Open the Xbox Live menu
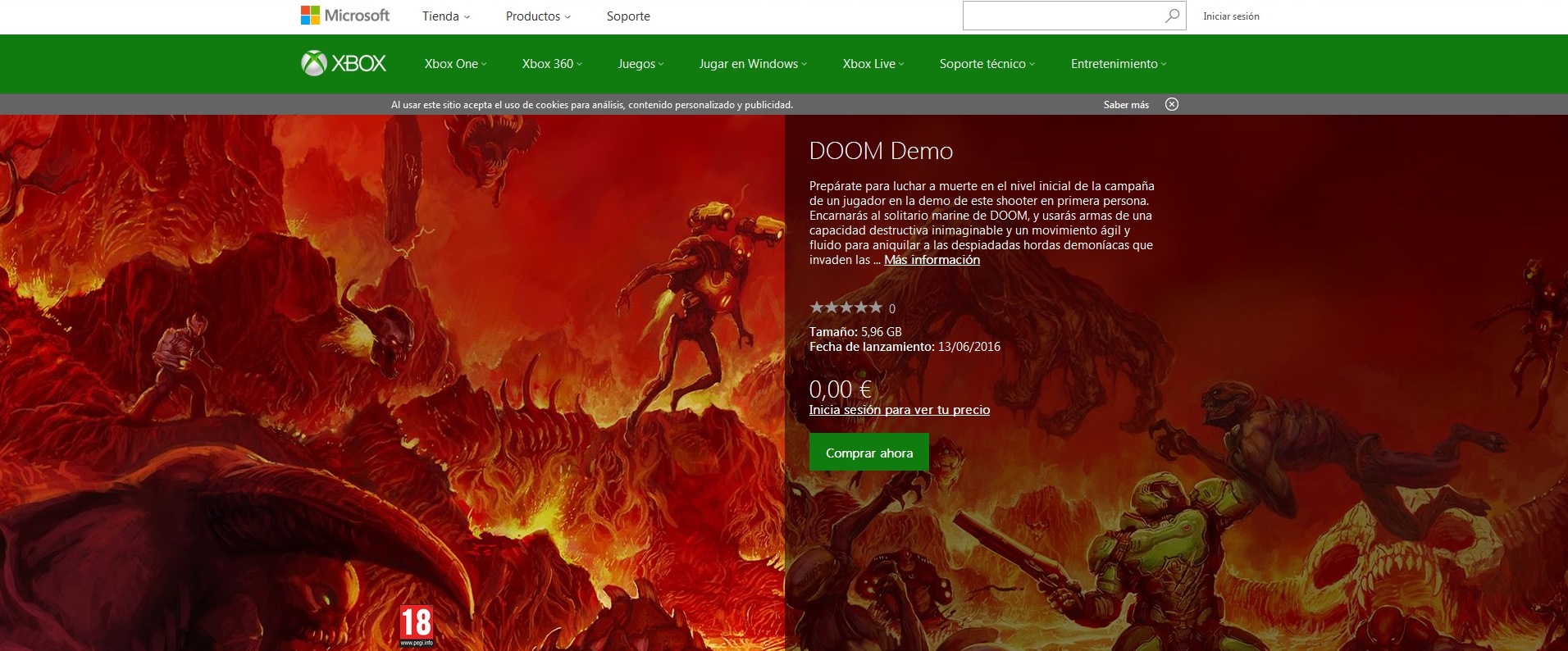The height and width of the screenshot is (651, 1568). (873, 64)
